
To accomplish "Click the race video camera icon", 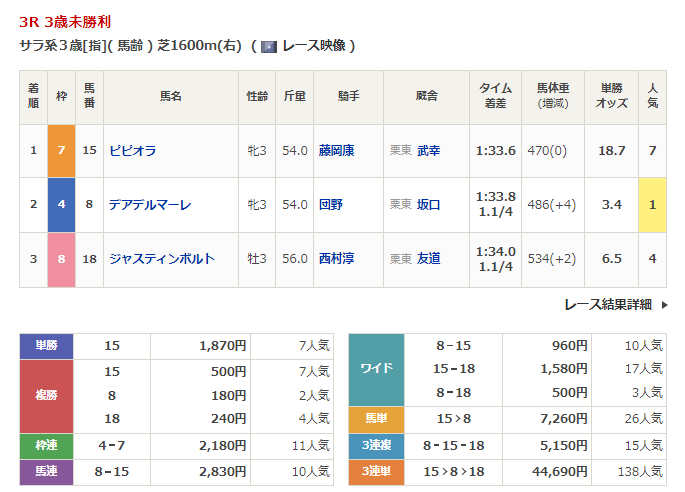I will point(268,46).
